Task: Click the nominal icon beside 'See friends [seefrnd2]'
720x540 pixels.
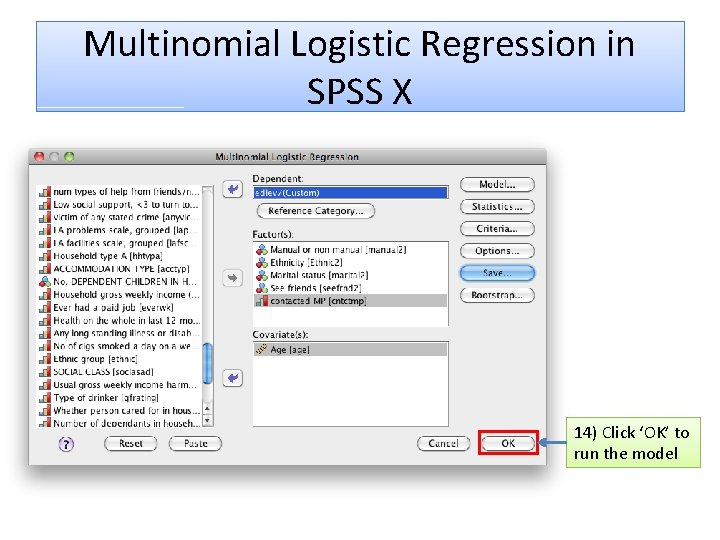Action: click(x=262, y=288)
